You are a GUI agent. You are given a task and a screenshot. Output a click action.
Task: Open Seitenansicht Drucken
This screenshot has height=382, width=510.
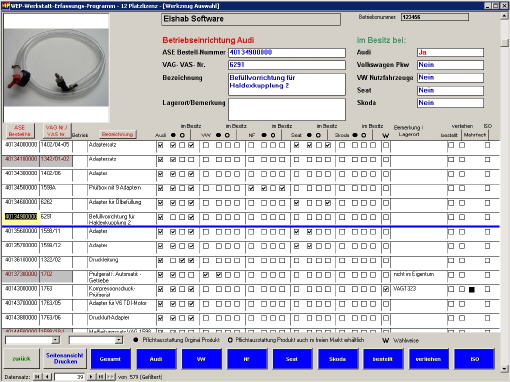(66, 359)
